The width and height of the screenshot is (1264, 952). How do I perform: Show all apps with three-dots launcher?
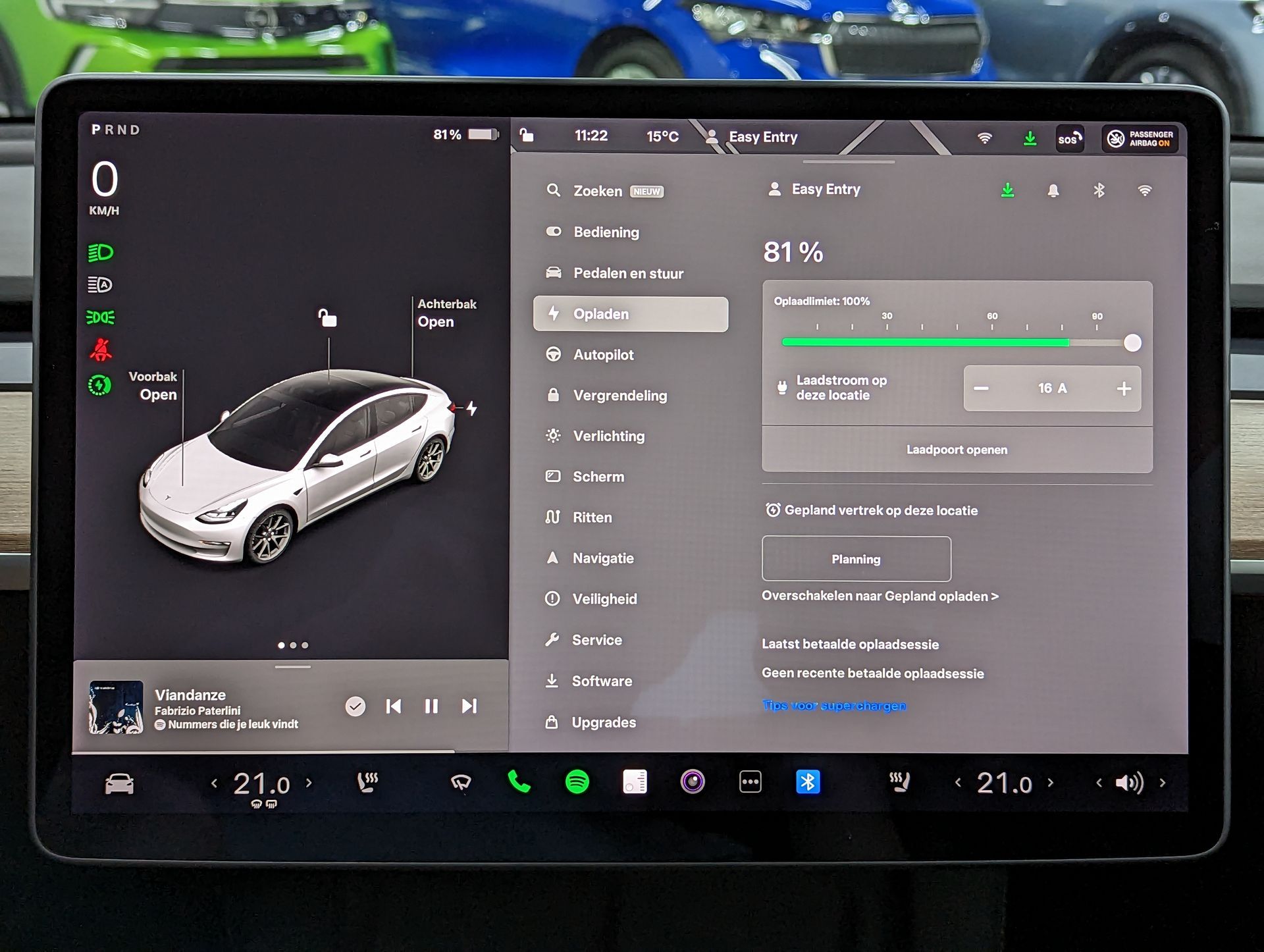click(x=750, y=782)
